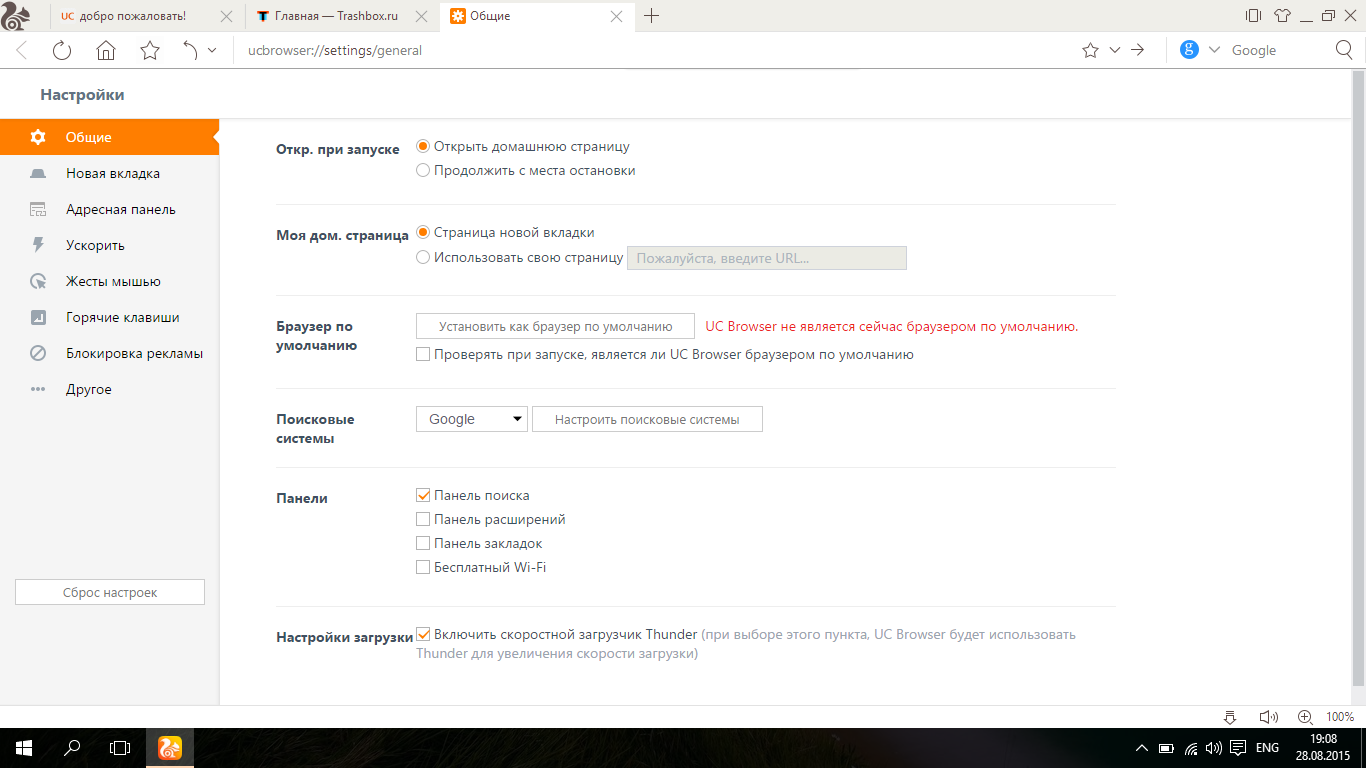Enable the "Бесплатный Wi-Fi" checkbox
Viewport: 1366px width, 768px height.
423,567
